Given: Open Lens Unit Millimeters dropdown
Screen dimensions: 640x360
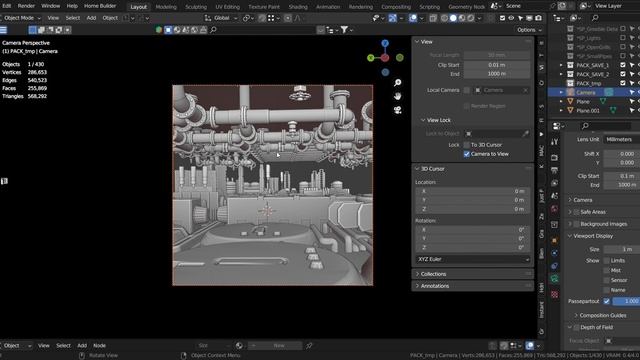Looking at the screenshot, I should pos(622,139).
